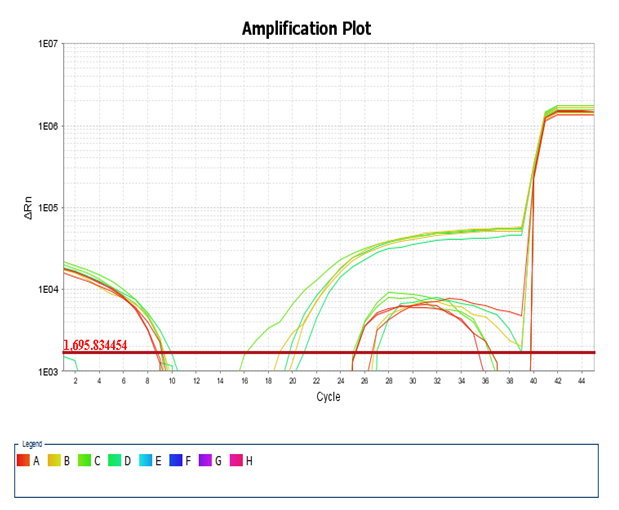Click the cycle 40 x-axis tick
The height and width of the screenshot is (510, 619).
click(x=534, y=381)
